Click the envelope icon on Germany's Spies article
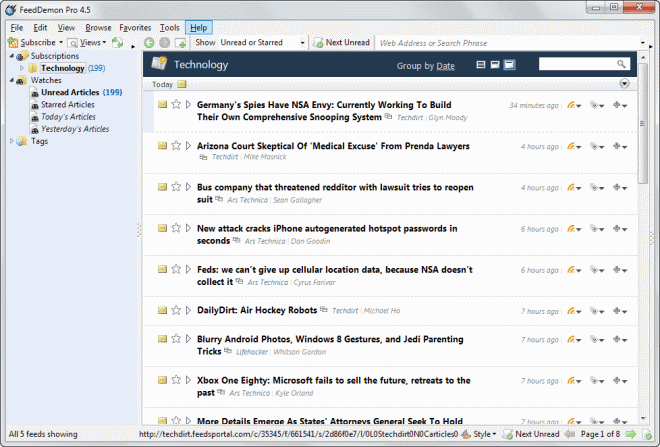This screenshot has width=660, height=447. [x=162, y=104]
